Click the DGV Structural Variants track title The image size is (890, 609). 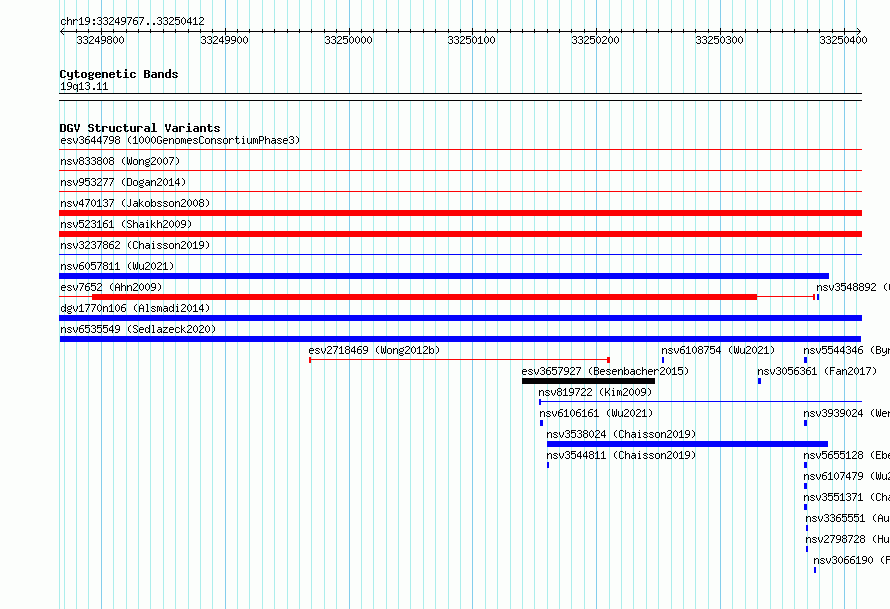(x=140, y=128)
